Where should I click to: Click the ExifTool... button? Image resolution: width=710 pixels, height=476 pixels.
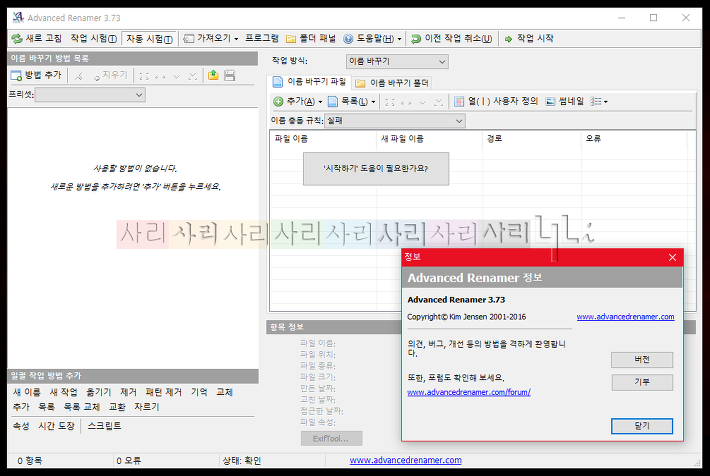331,438
